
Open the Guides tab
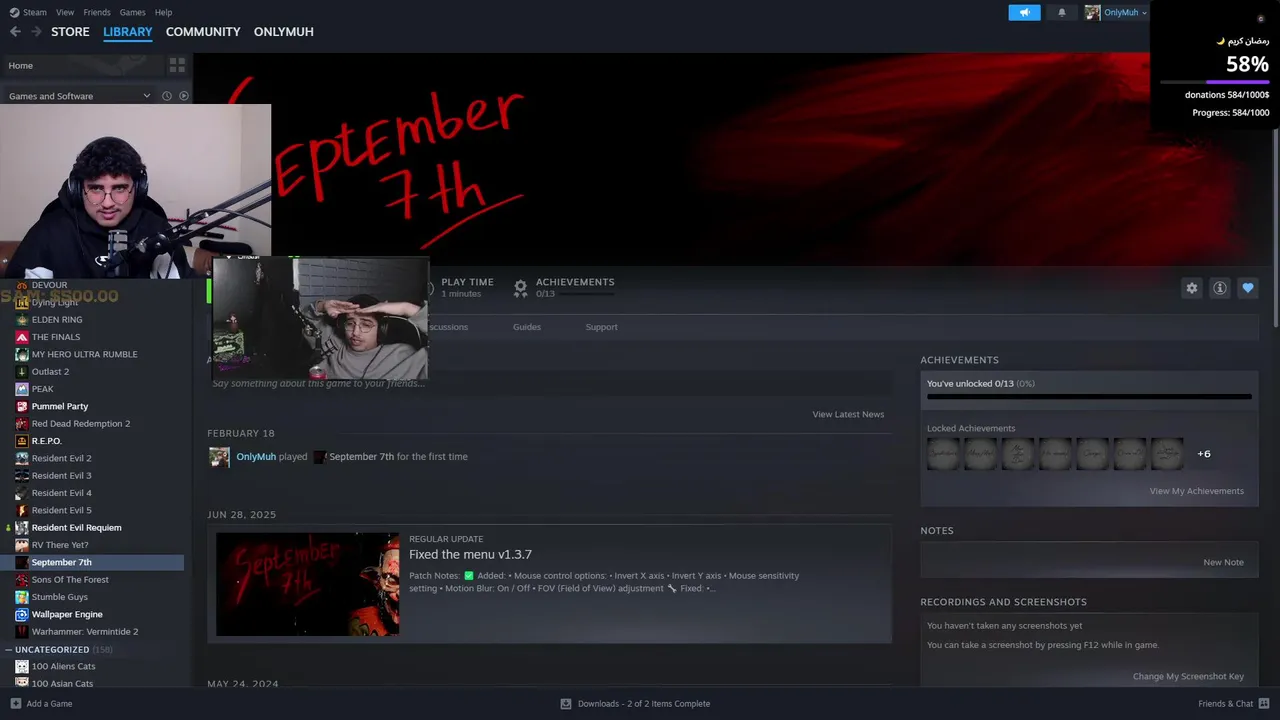coord(527,327)
